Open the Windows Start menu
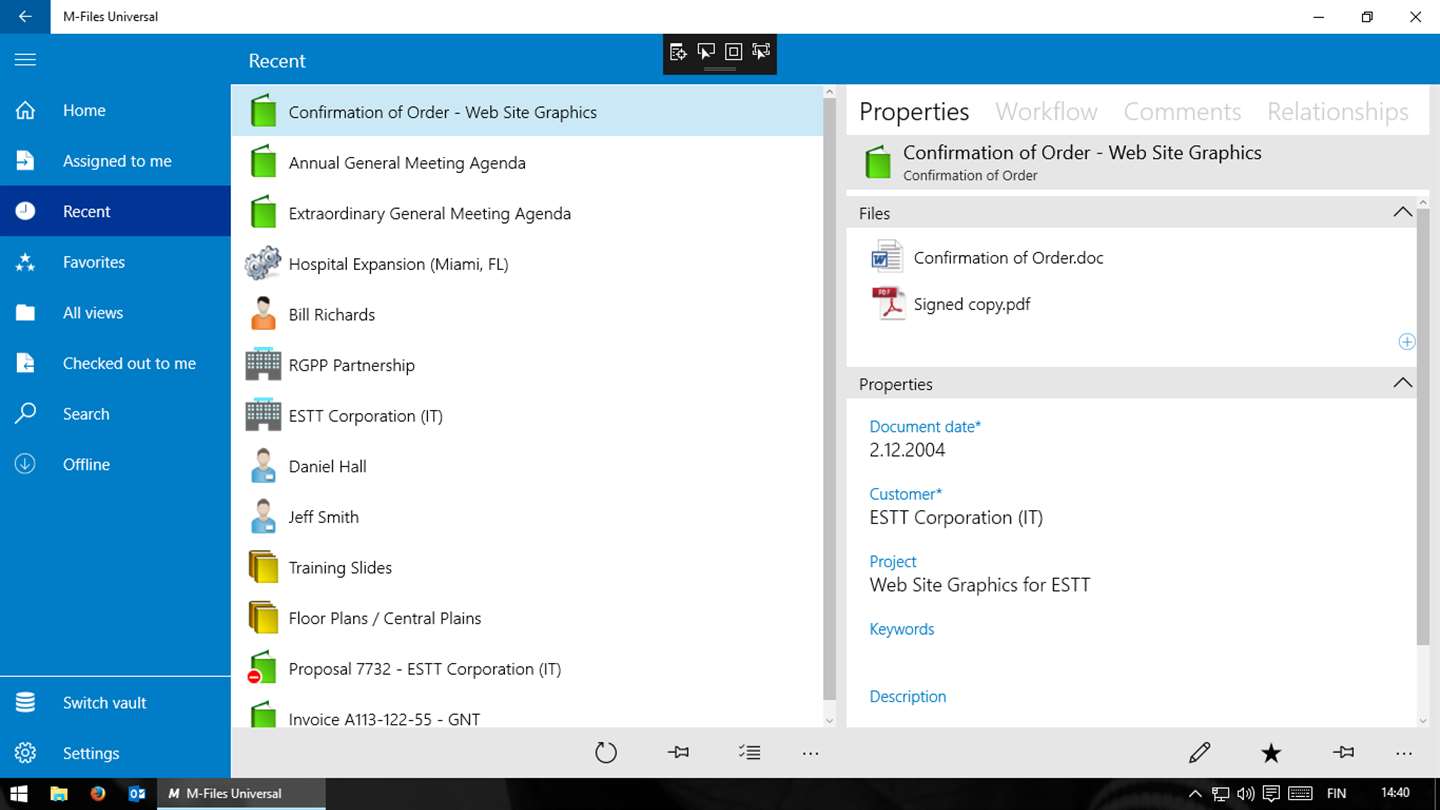Screen dimensions: 1440x810 click(x=19, y=794)
